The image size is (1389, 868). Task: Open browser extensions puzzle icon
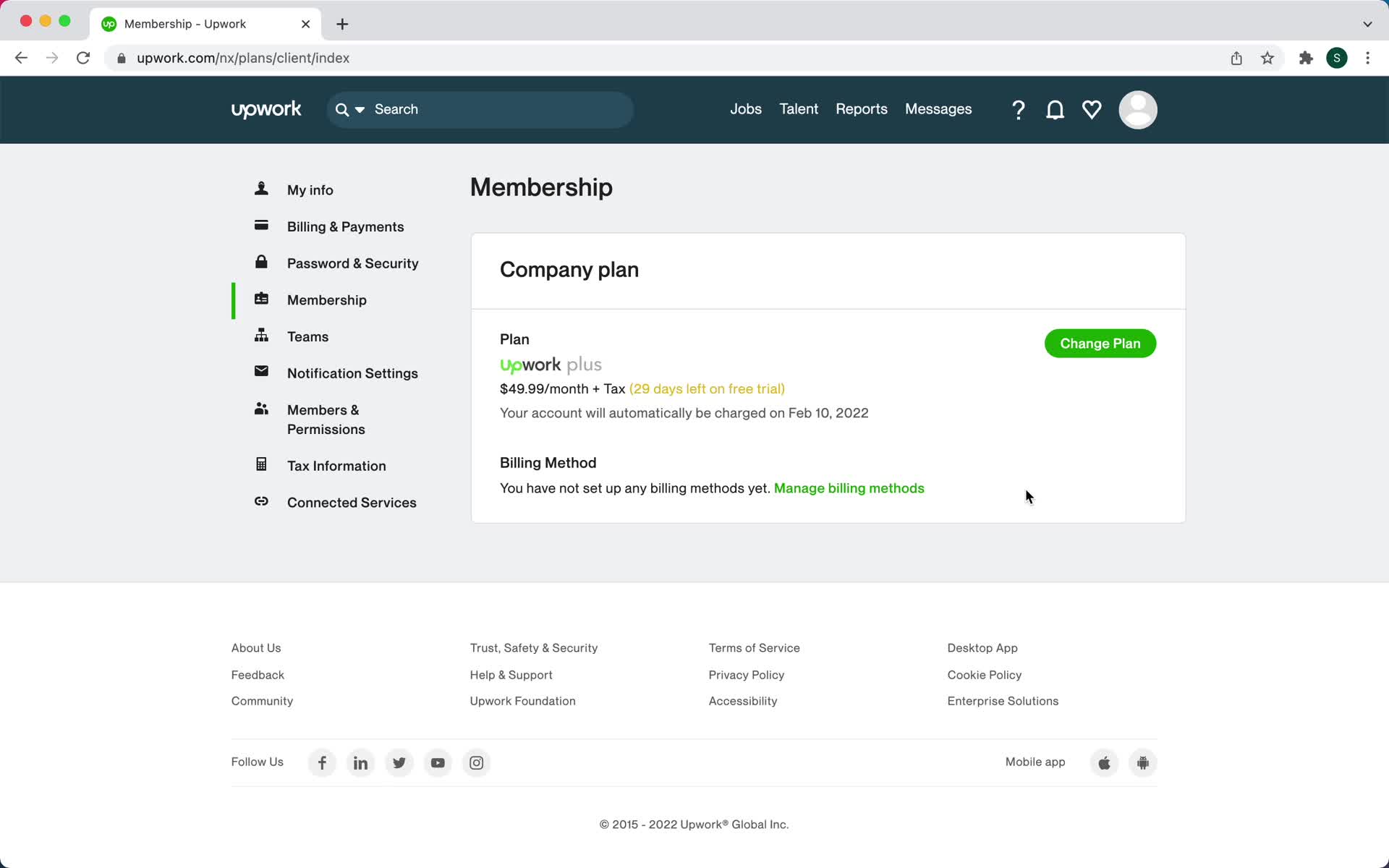pyautogui.click(x=1306, y=58)
